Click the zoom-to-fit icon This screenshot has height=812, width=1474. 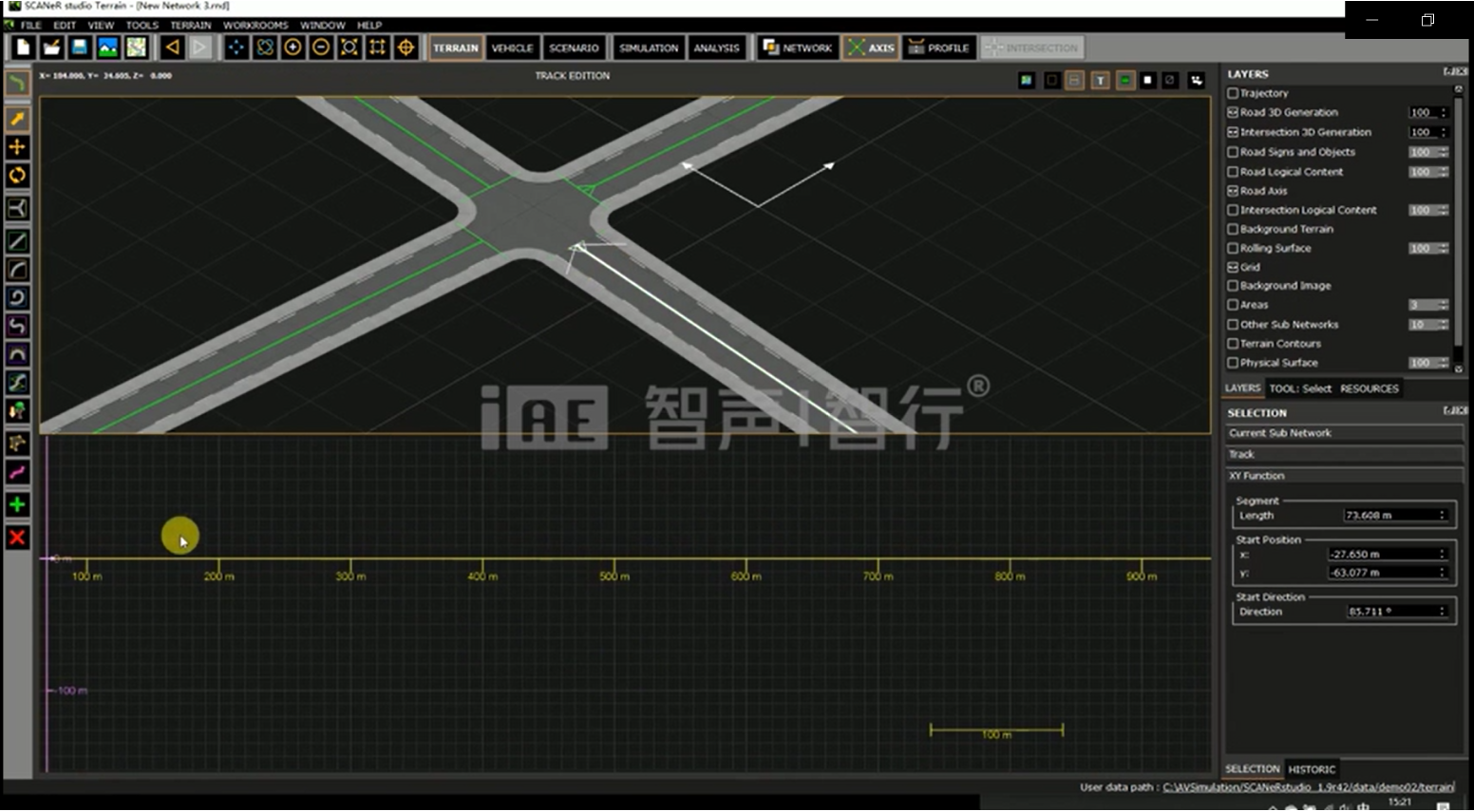pyautogui.click(x=350, y=47)
